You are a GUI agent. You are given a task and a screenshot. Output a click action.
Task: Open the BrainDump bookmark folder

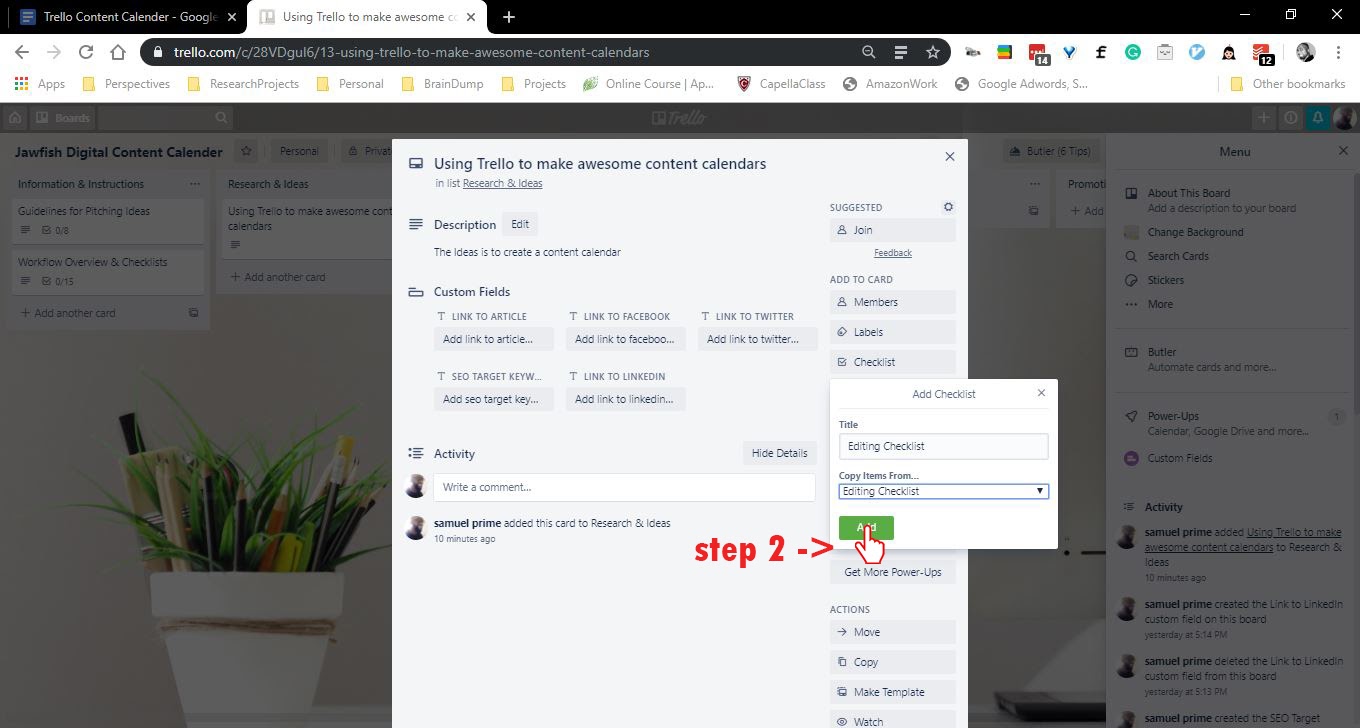[x=442, y=84]
